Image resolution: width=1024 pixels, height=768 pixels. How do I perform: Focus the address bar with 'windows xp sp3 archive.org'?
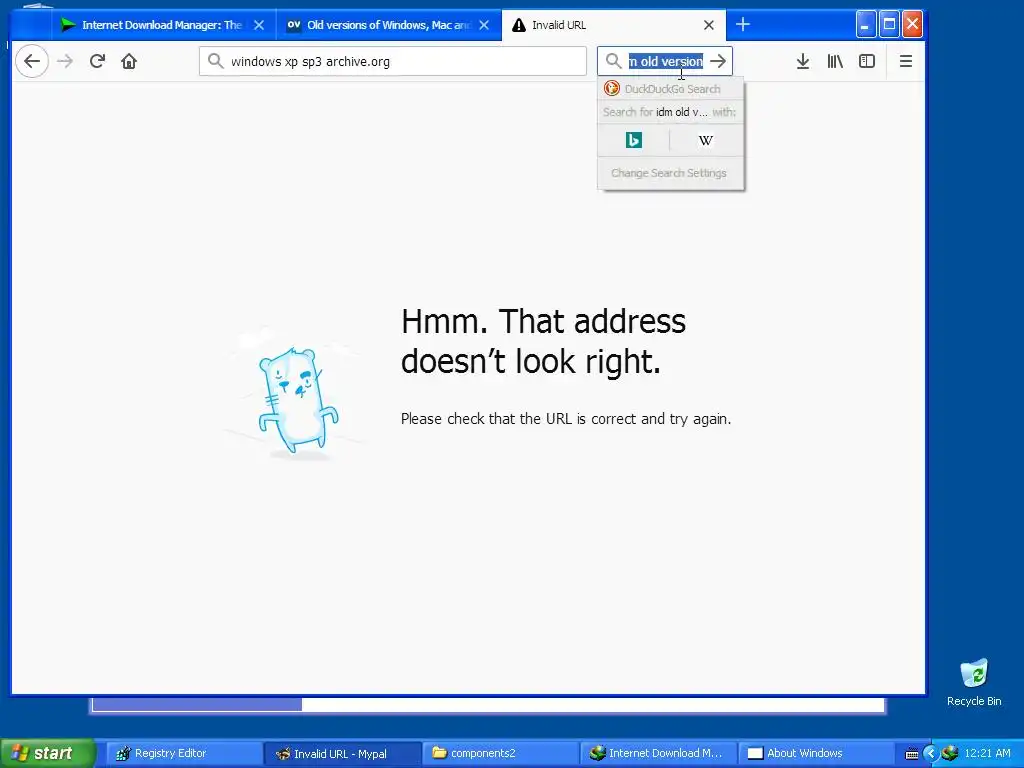point(393,61)
